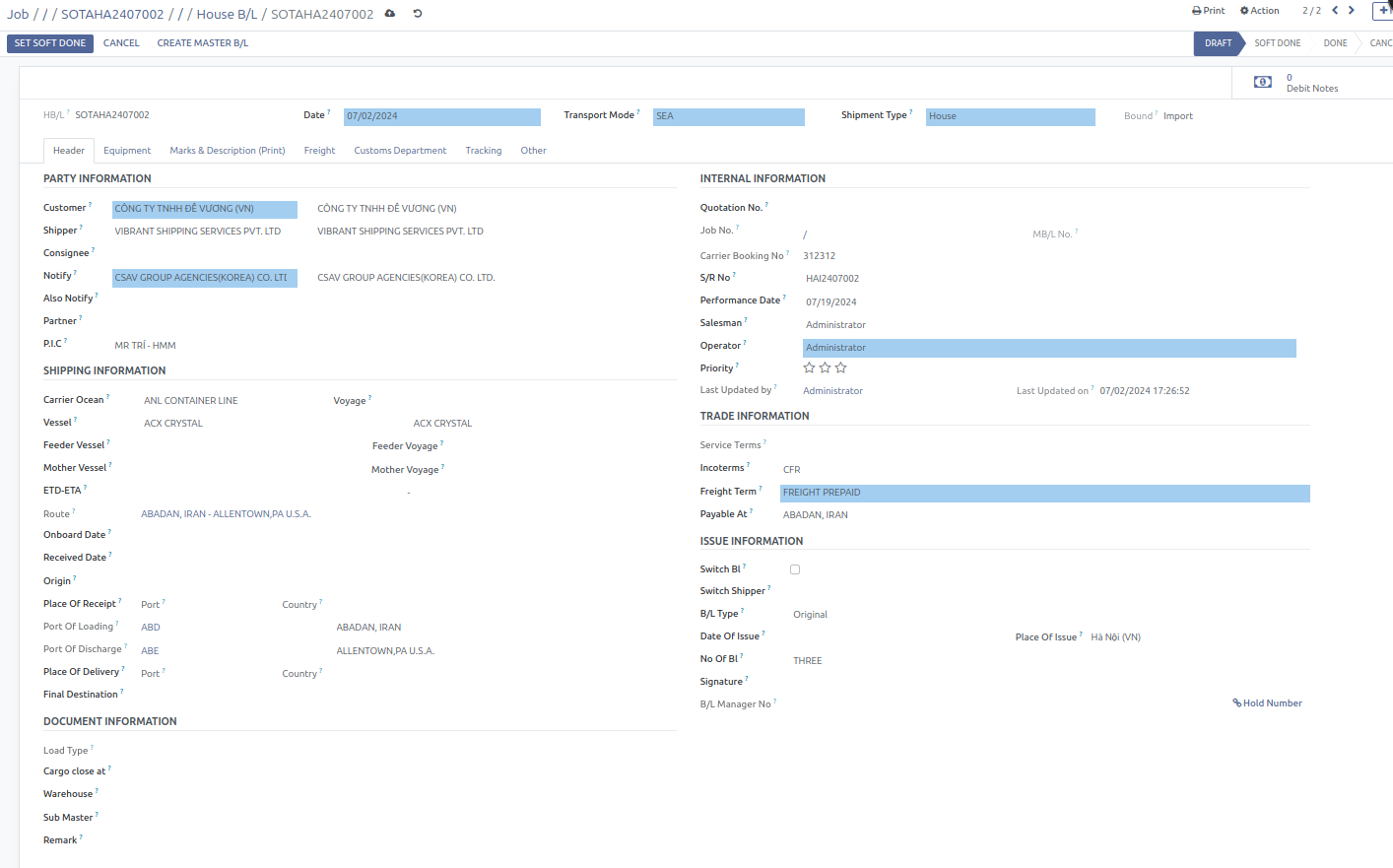Select the Soft Done status stage
This screenshot has height=868, width=1393.
(1277, 43)
